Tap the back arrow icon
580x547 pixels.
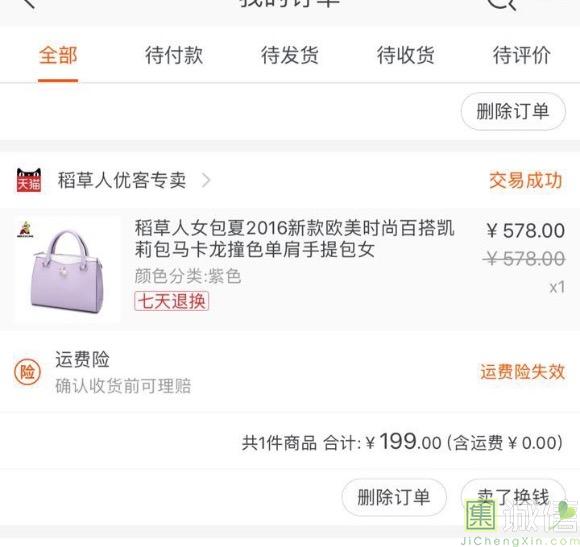pyautogui.click(x=29, y=3)
